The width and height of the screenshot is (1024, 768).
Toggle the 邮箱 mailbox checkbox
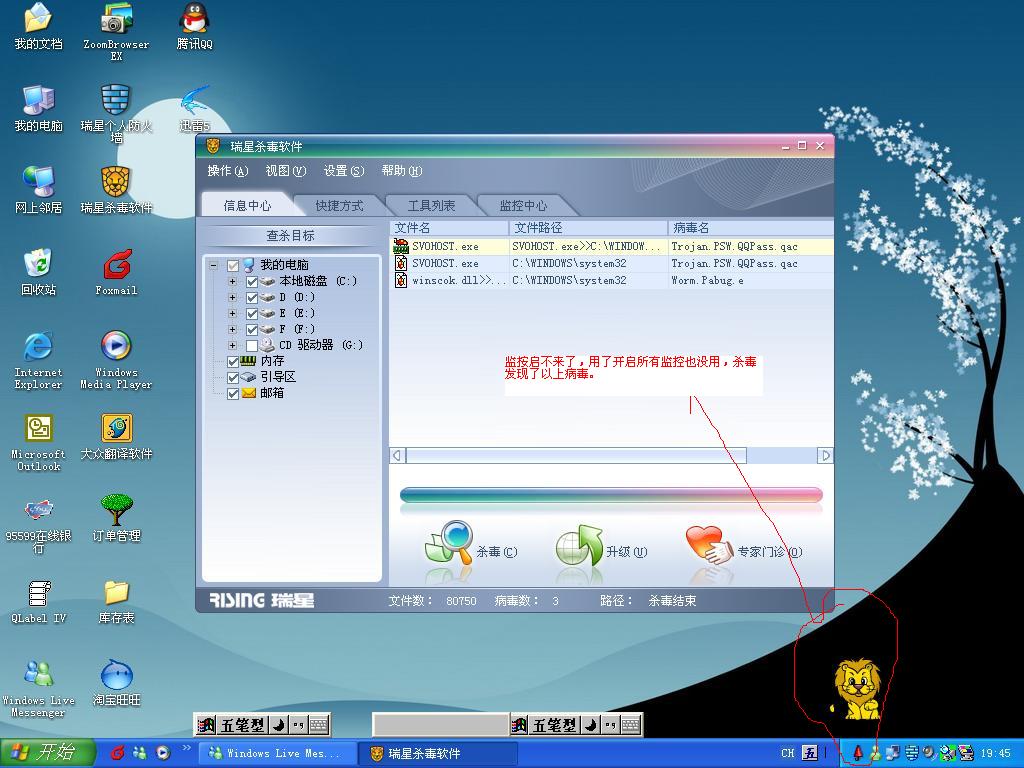232,393
